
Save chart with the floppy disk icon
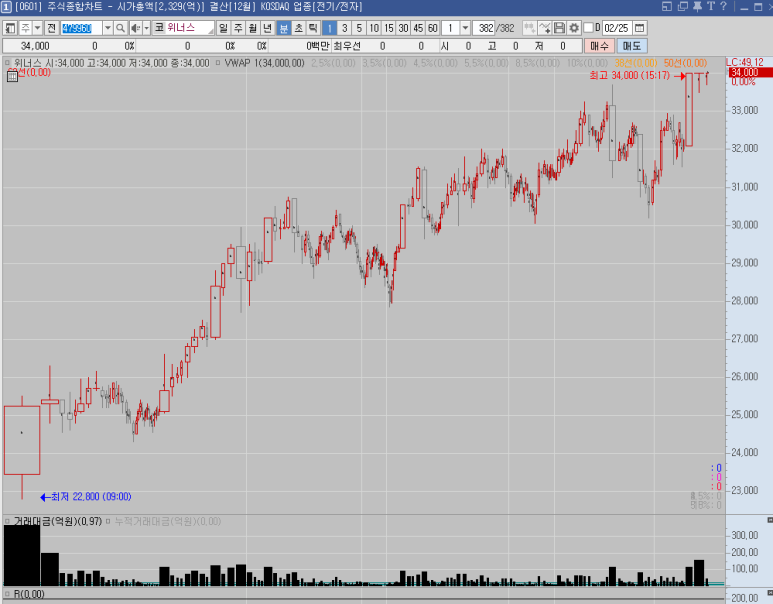[x=560, y=28]
